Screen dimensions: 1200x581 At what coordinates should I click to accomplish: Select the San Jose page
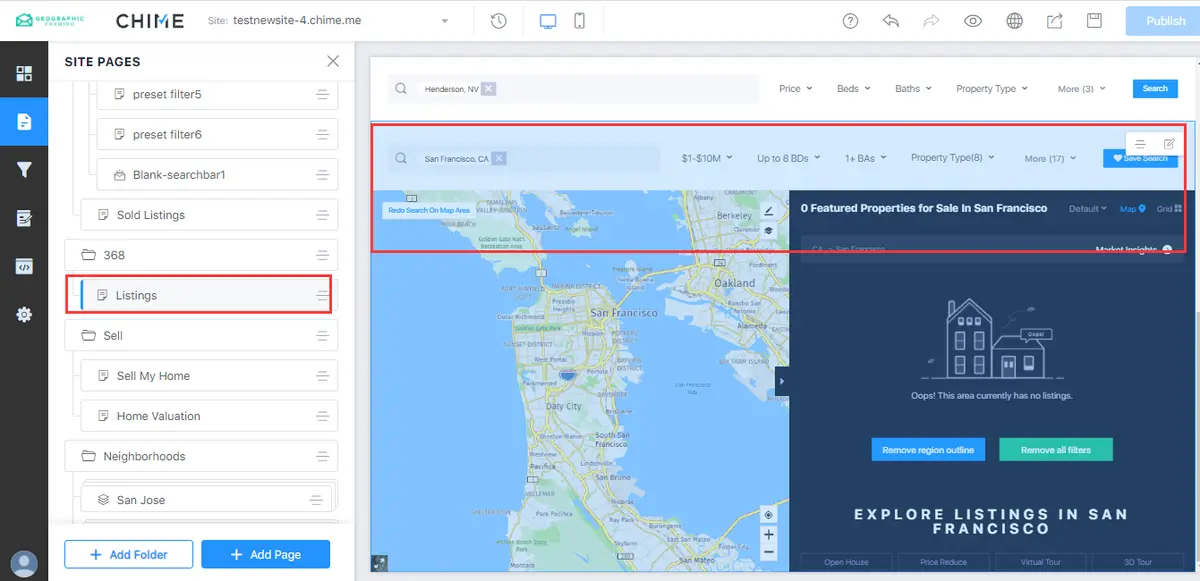206,500
